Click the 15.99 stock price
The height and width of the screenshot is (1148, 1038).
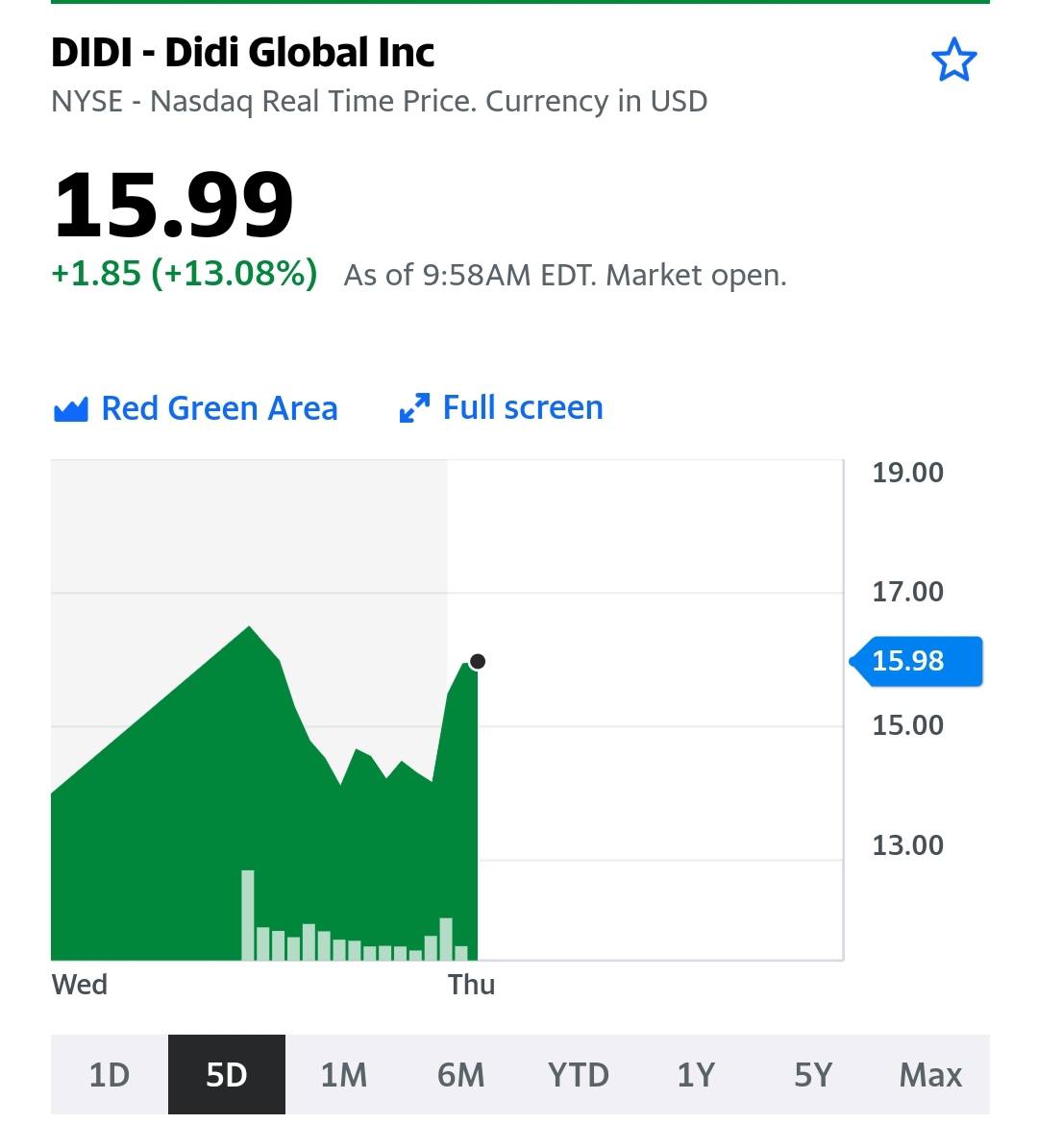[173, 205]
